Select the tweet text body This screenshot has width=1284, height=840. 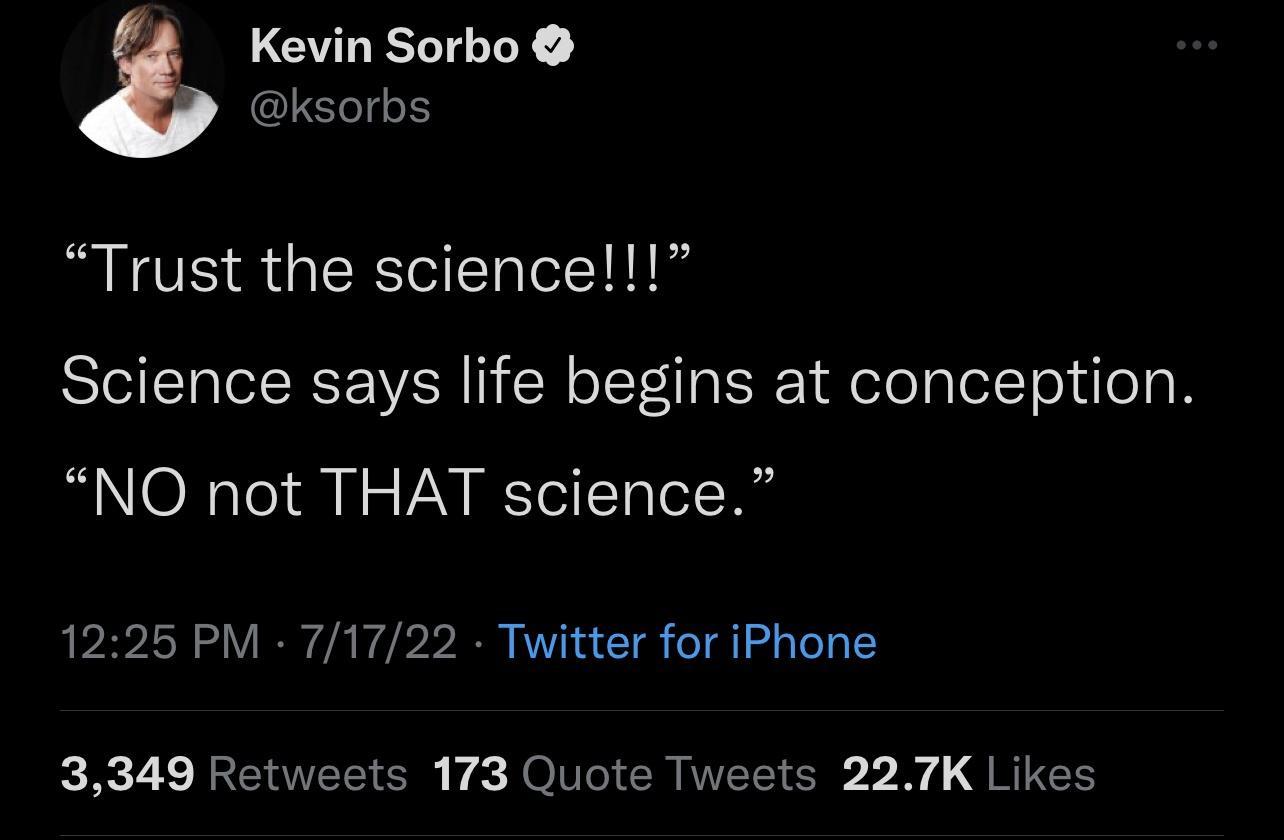628,380
